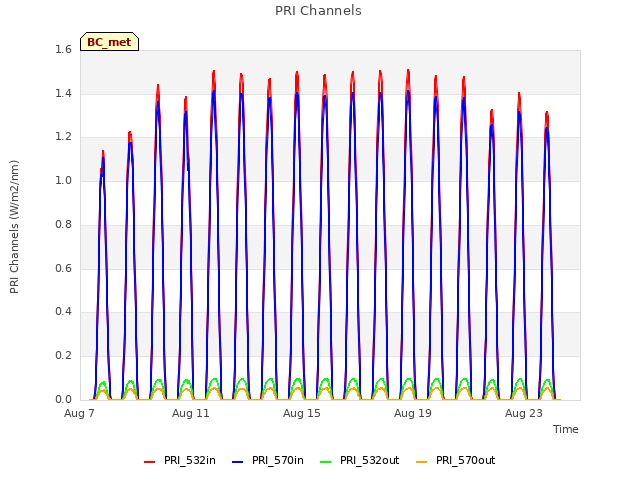The width and height of the screenshot is (640, 480).
Task: Click the orange PRI_570out legend swatch
Action: coord(421,462)
